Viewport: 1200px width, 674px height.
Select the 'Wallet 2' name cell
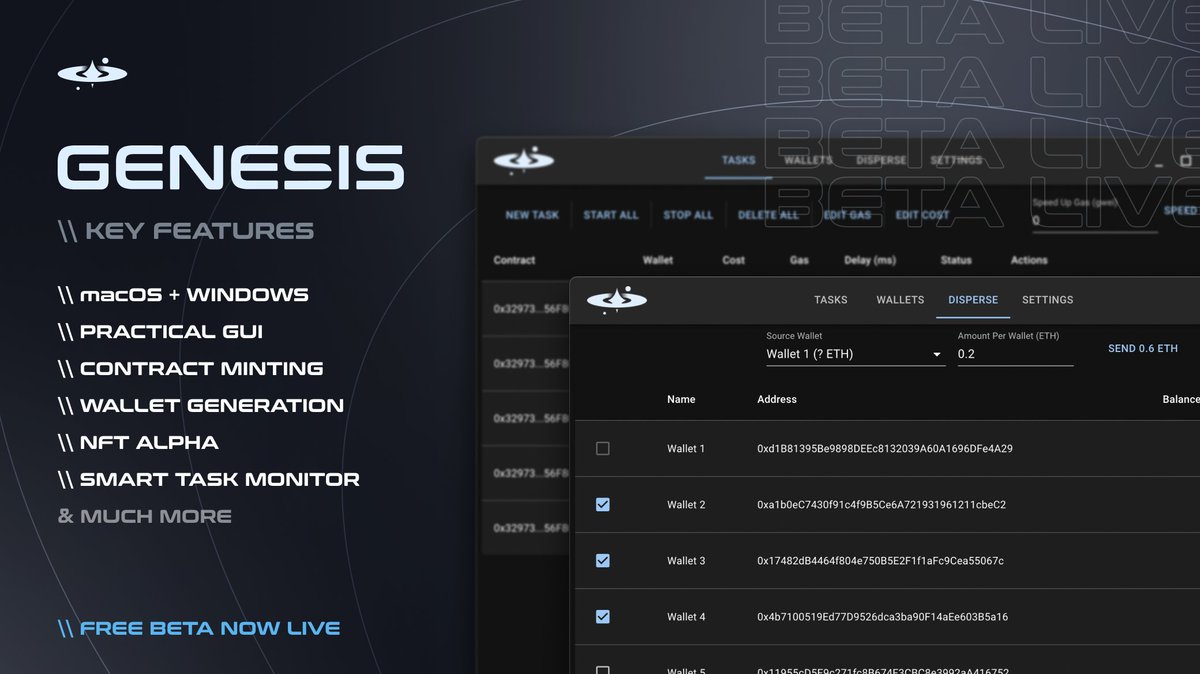[x=686, y=505]
